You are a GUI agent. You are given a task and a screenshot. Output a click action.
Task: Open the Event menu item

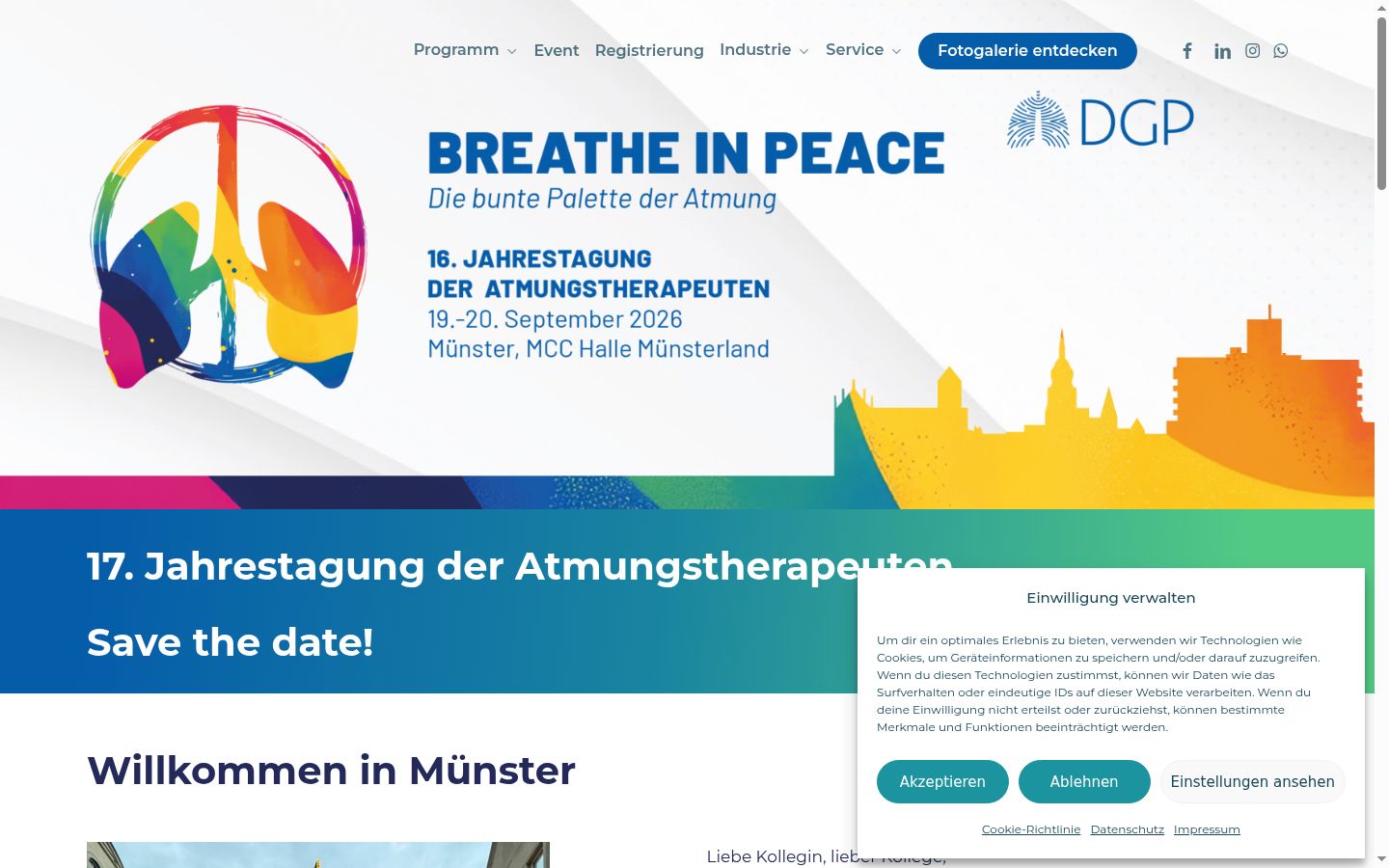coord(557,50)
